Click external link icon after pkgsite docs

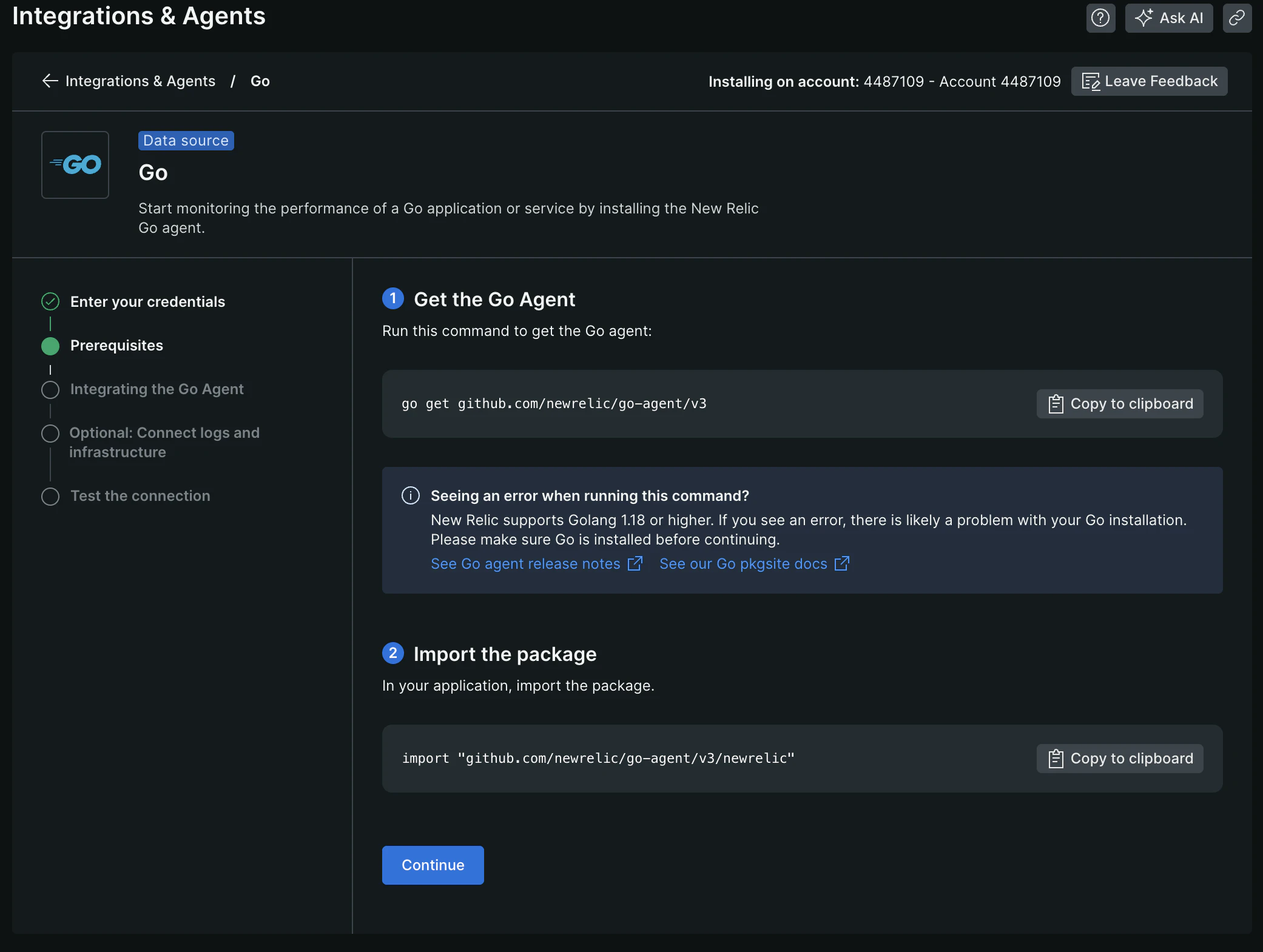click(x=842, y=564)
